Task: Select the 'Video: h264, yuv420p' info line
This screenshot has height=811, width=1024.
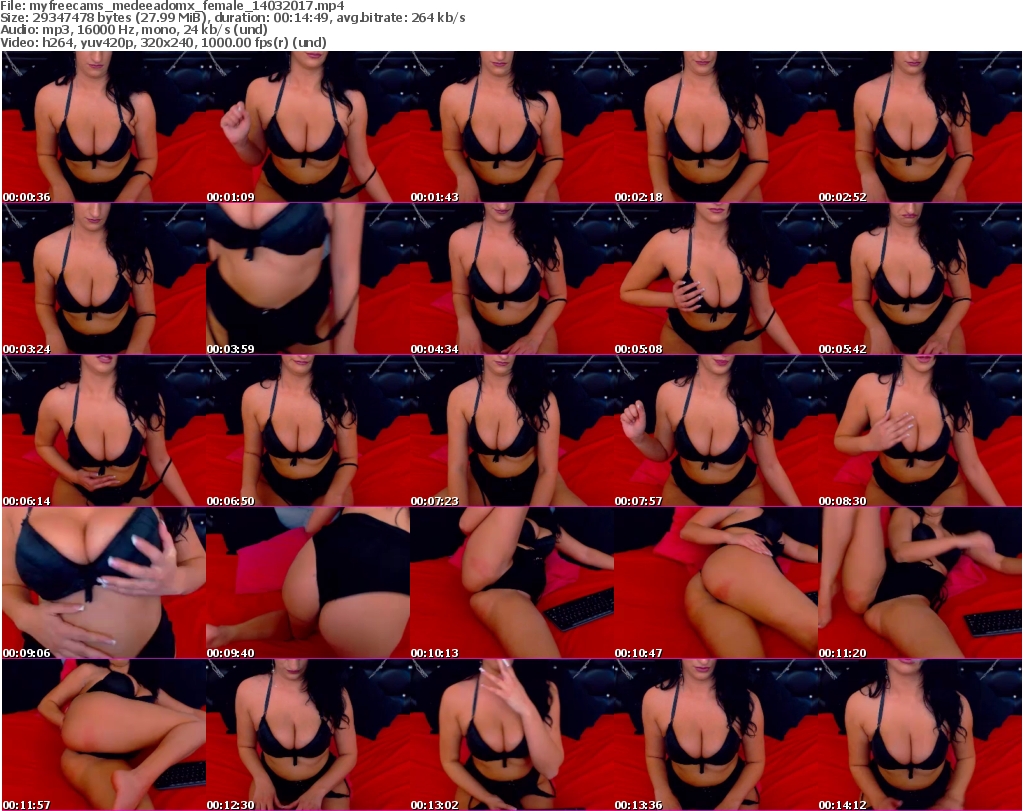Action: (x=163, y=42)
